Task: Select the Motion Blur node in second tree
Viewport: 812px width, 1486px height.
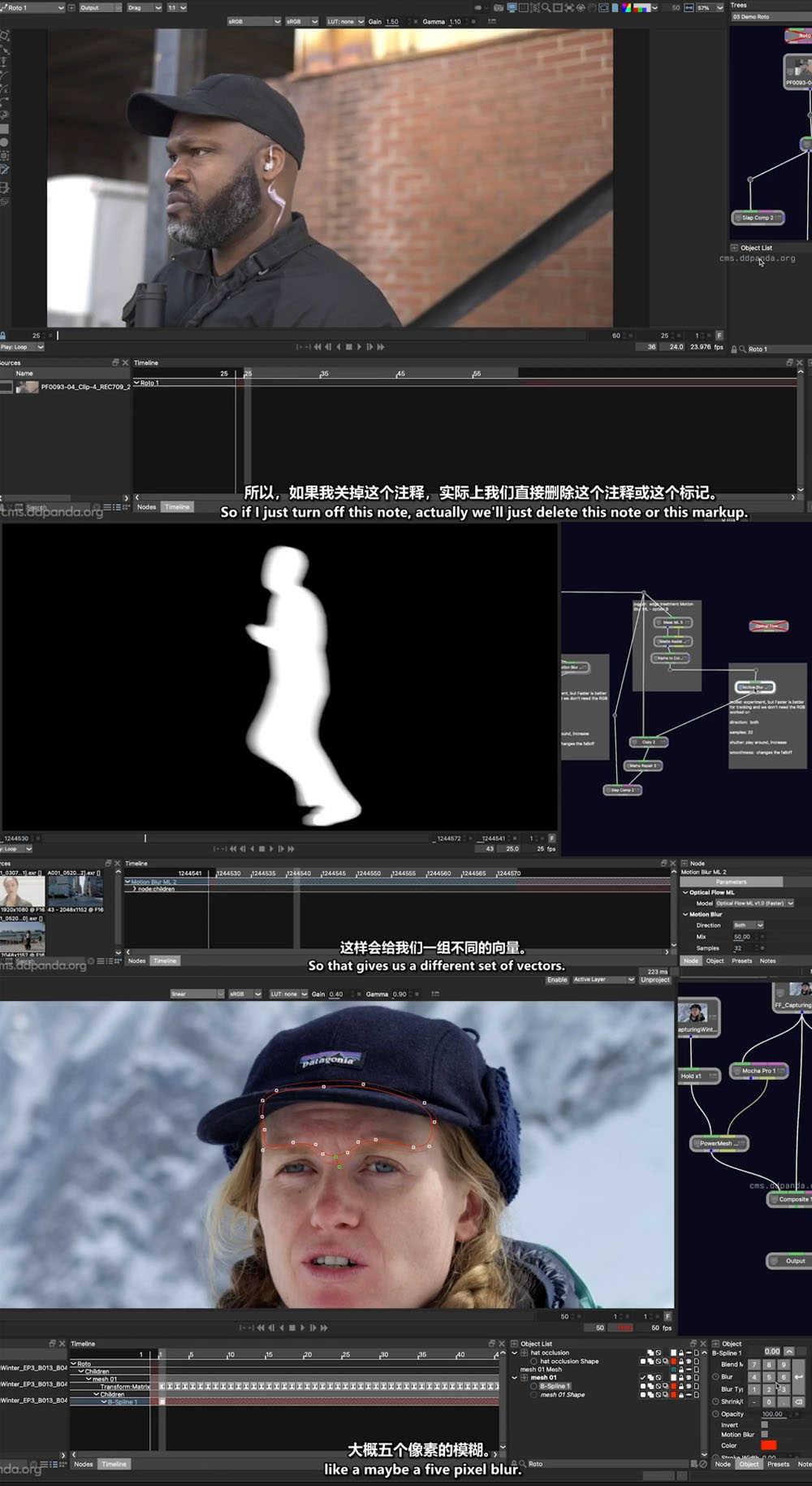Action: pos(755,687)
